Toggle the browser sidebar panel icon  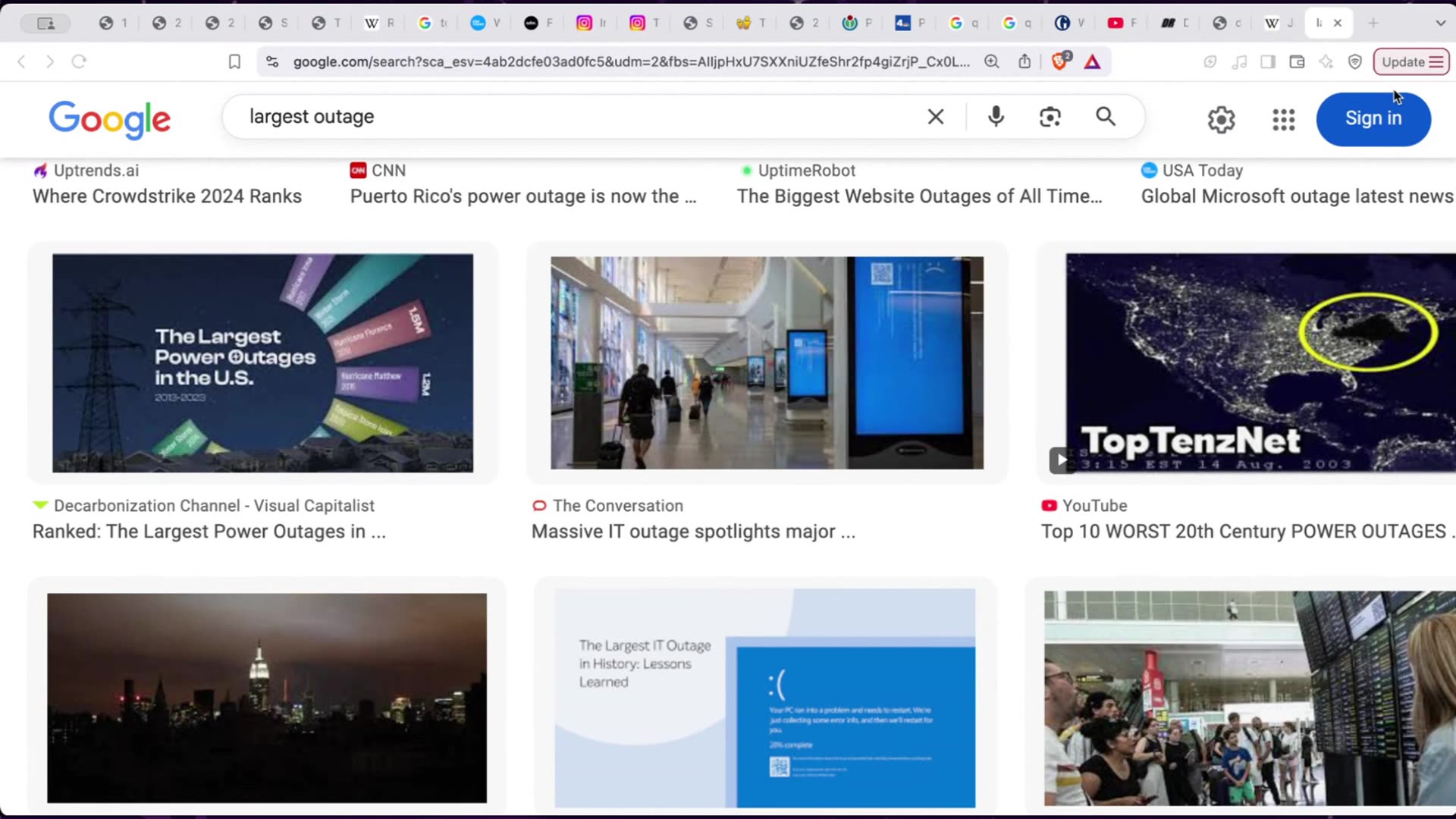(1268, 61)
